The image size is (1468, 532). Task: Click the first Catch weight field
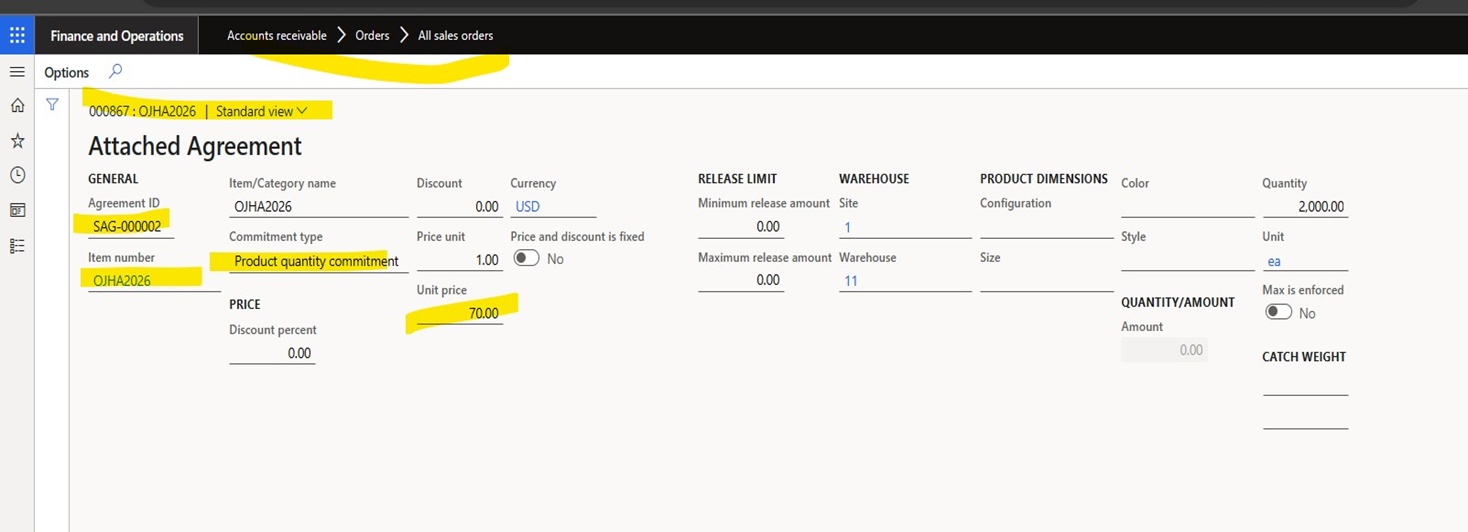click(1305, 384)
